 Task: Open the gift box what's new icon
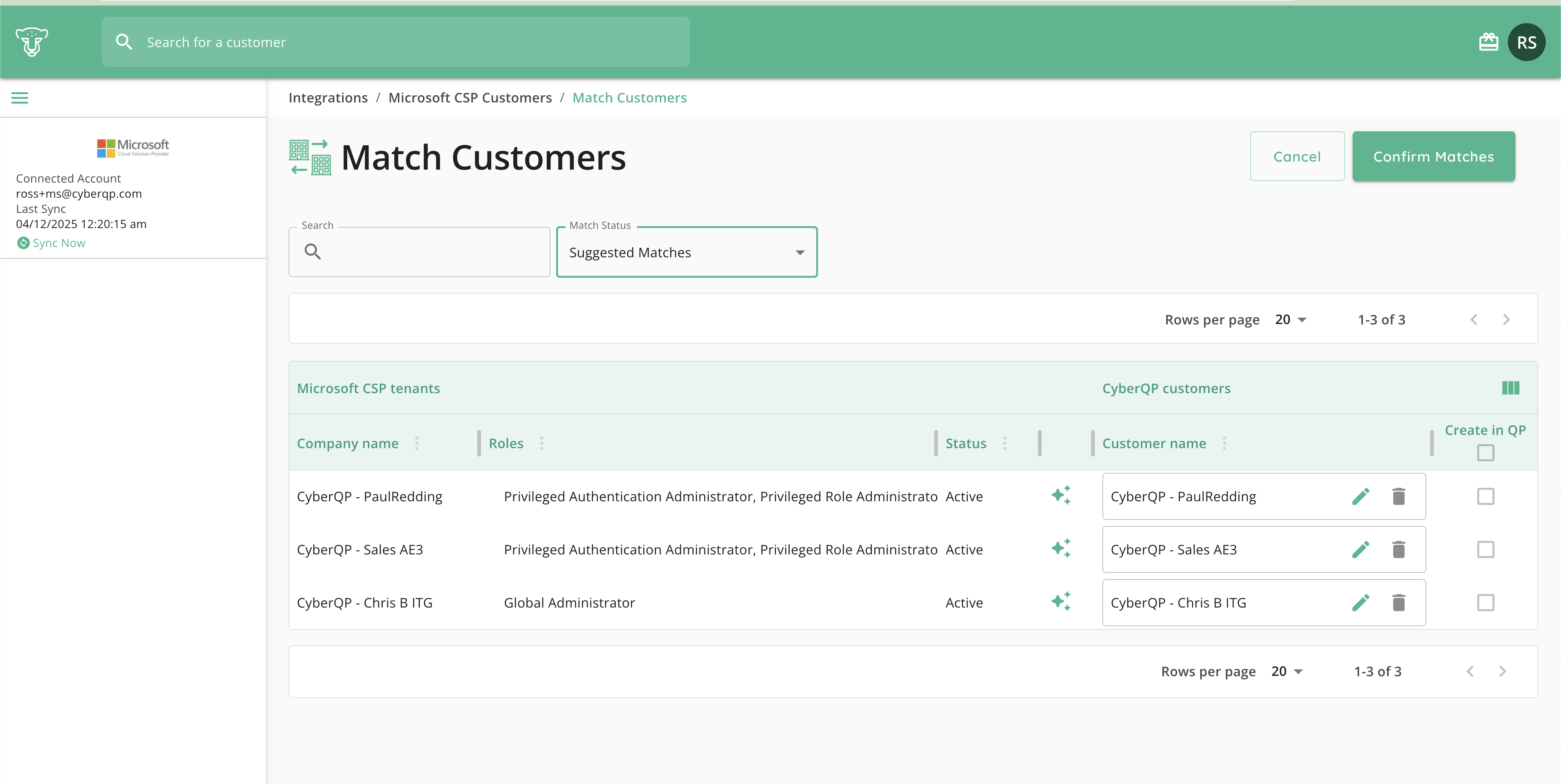[x=1488, y=42]
